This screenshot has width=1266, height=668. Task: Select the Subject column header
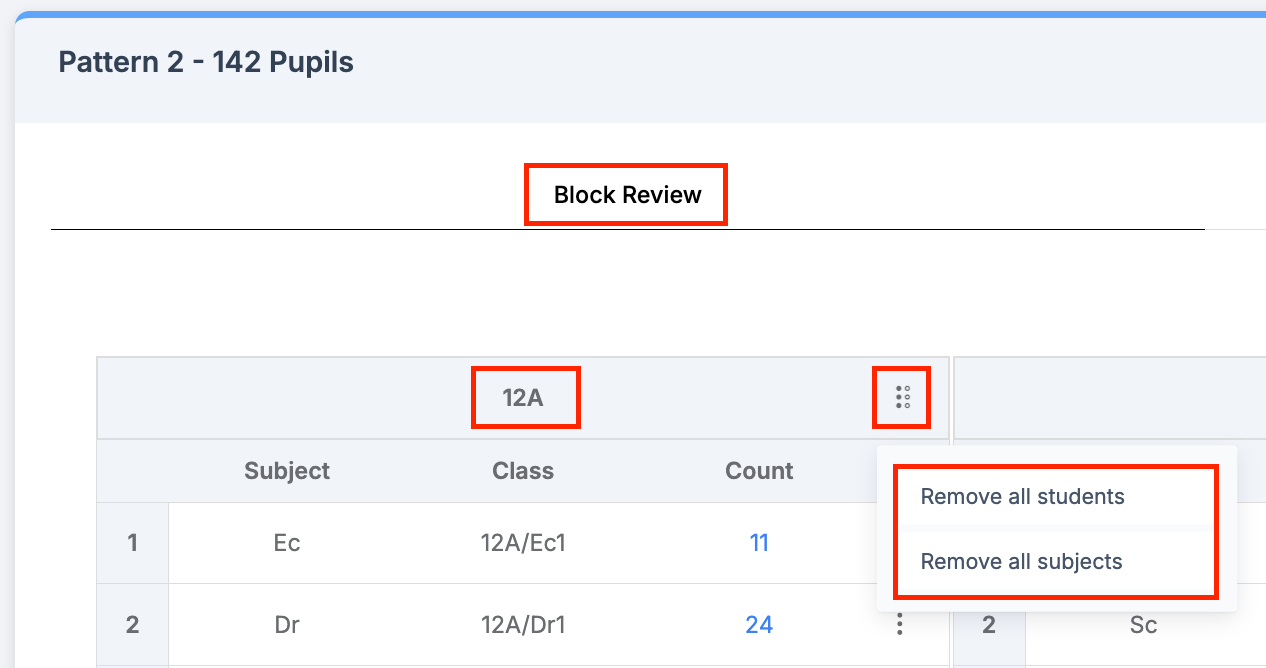287,470
